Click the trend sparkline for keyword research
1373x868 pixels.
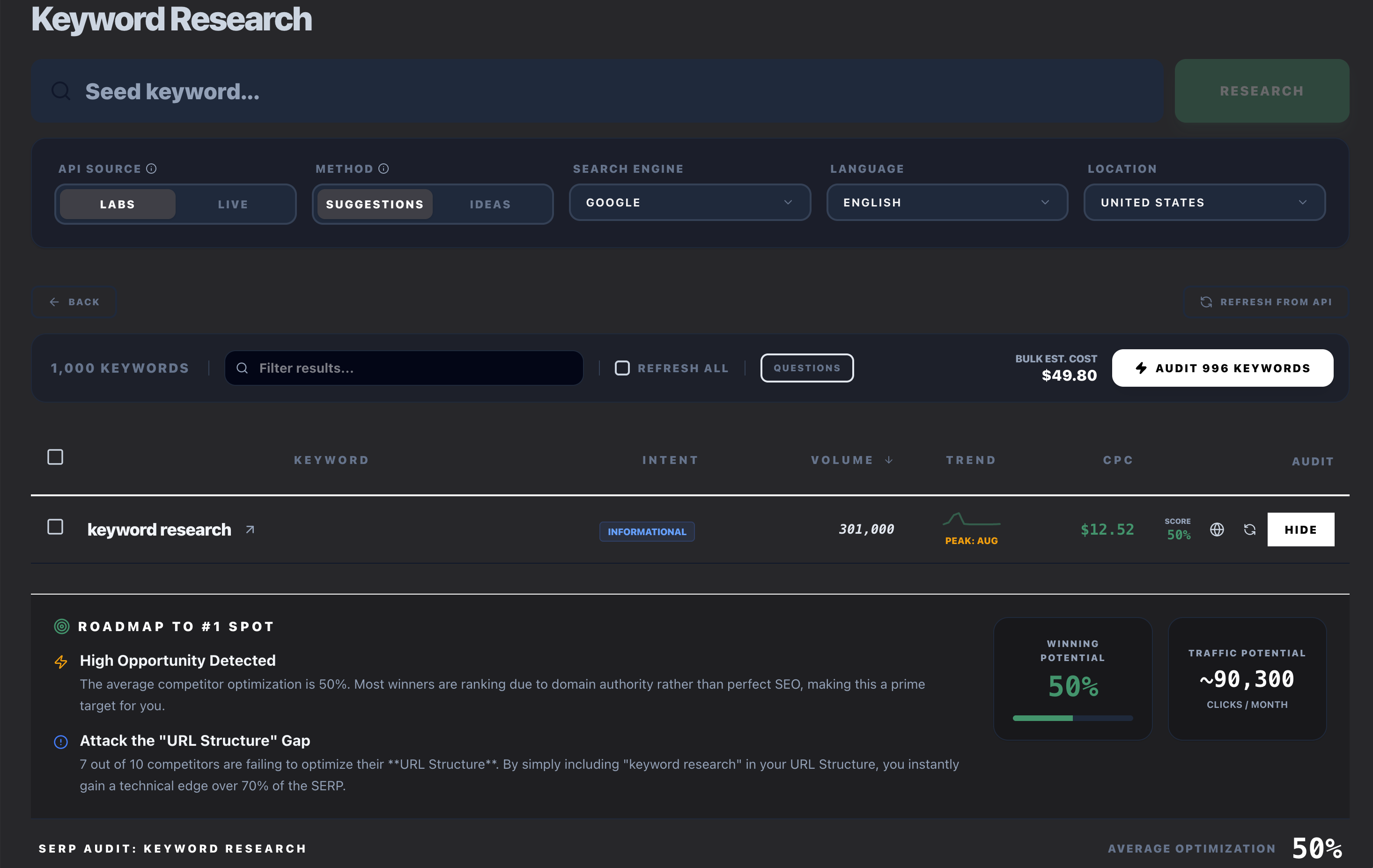click(972, 519)
